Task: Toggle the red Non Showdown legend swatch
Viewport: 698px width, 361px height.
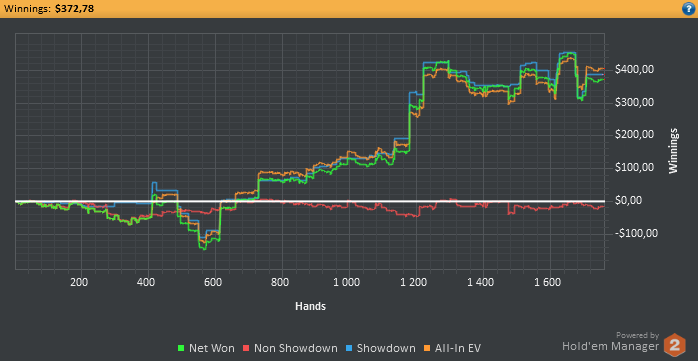Action: coord(246,349)
